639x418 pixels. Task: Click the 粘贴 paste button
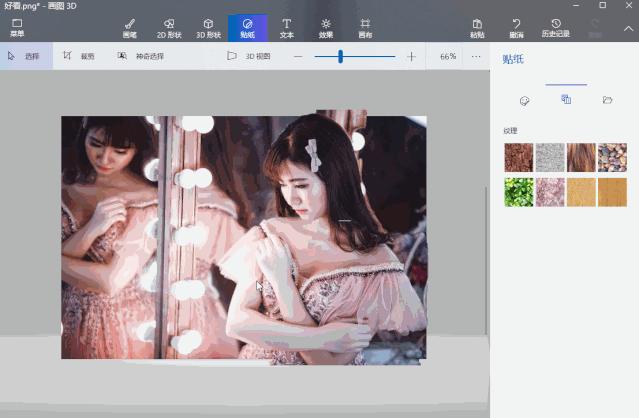477,28
